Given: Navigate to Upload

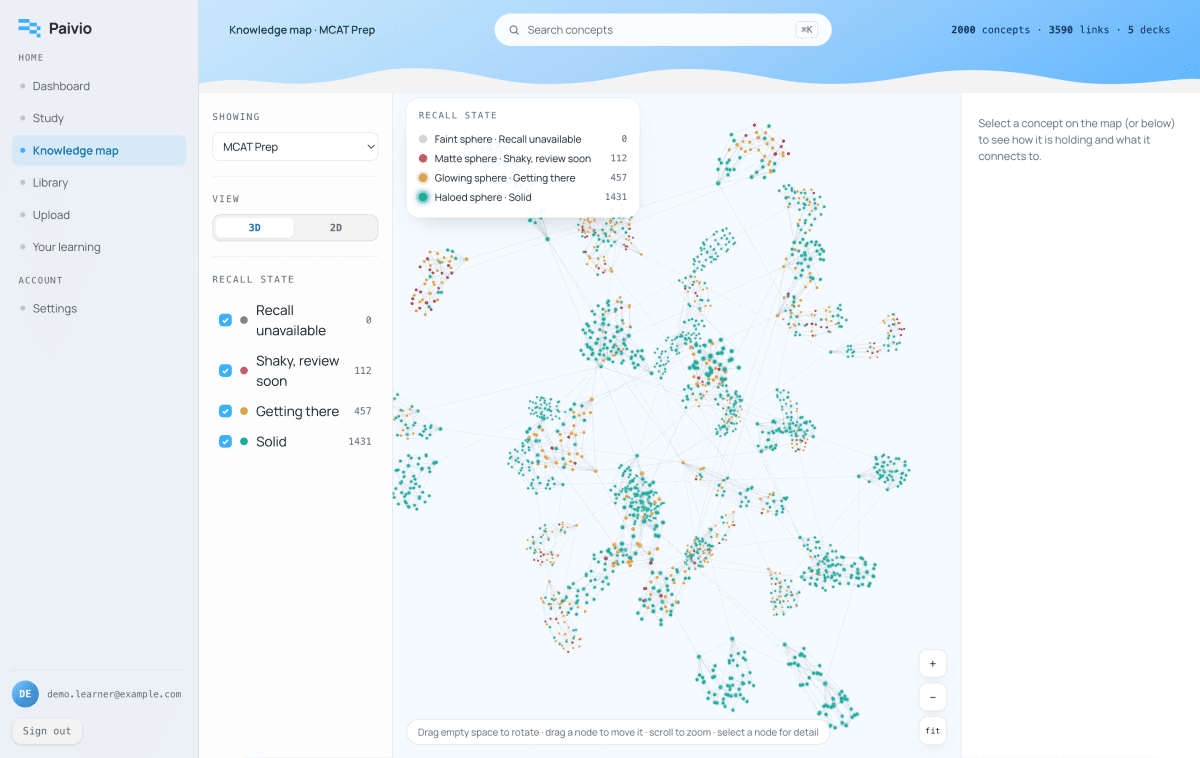Looking at the screenshot, I should 99,215.
